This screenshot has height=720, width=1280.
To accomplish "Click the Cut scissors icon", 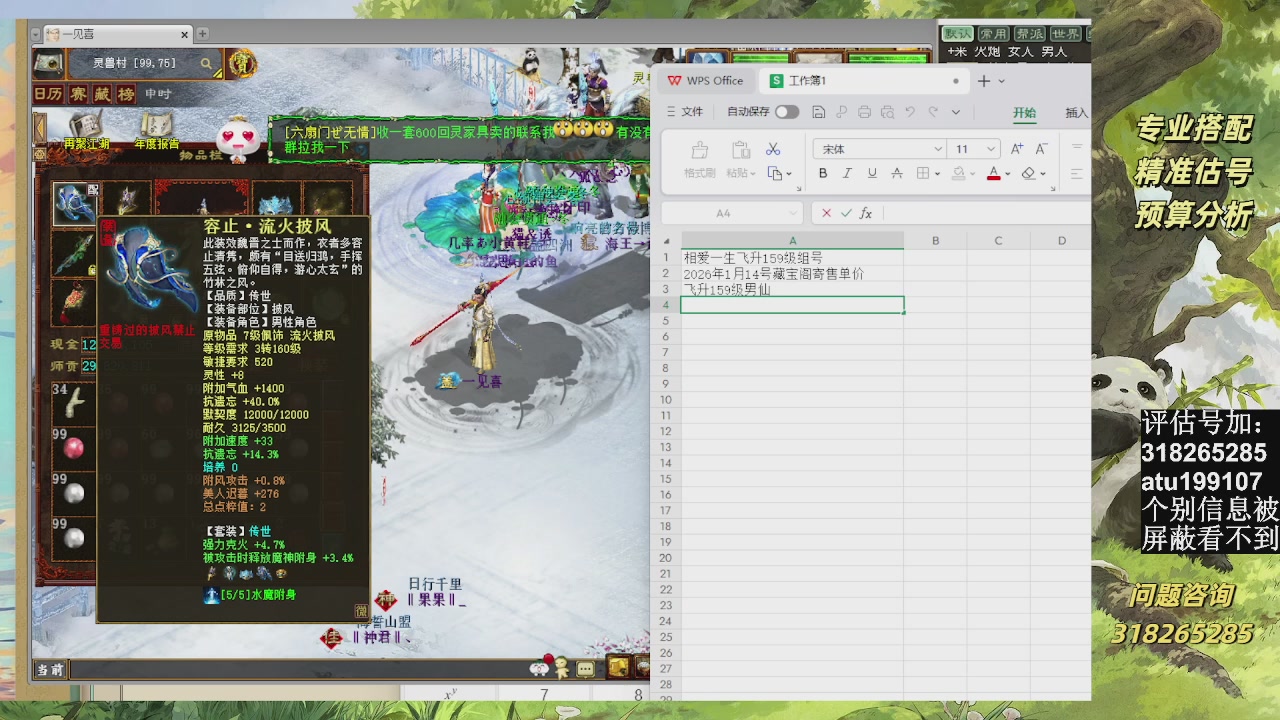I will (x=773, y=149).
